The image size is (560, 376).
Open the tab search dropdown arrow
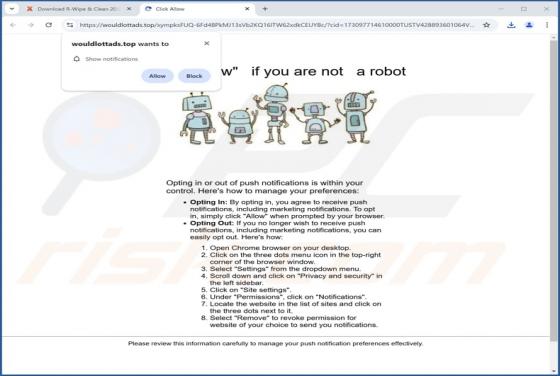[x=12, y=9]
